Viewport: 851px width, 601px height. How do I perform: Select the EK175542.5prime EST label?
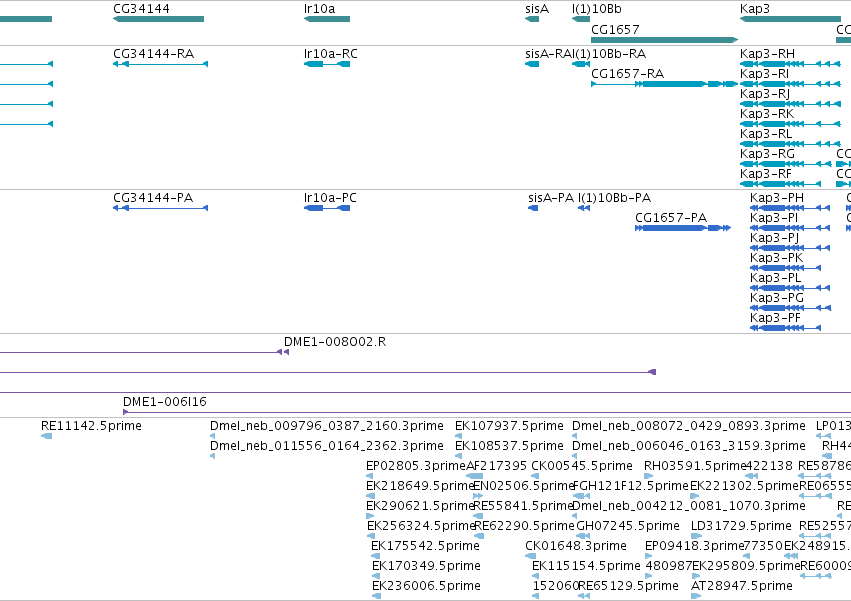pos(426,546)
